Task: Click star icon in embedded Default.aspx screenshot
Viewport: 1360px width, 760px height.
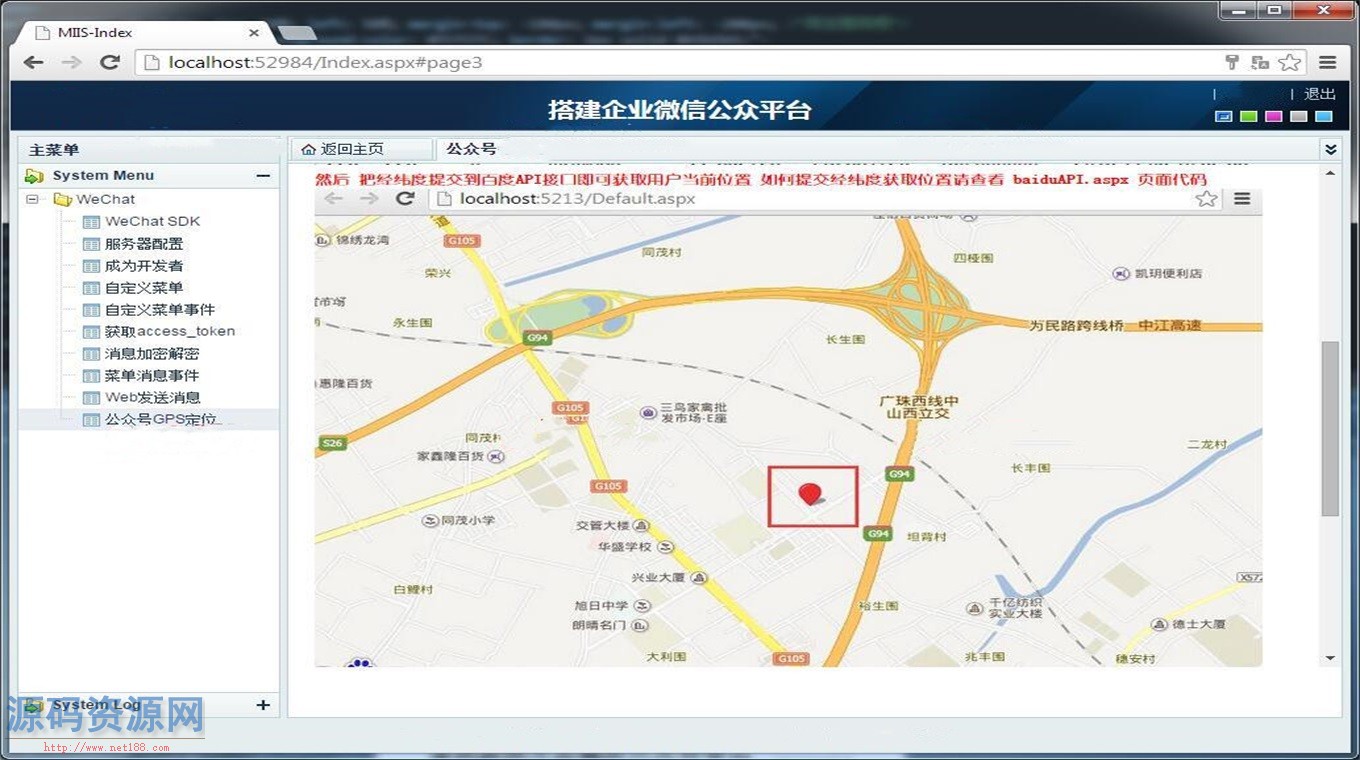Action: click(1207, 198)
